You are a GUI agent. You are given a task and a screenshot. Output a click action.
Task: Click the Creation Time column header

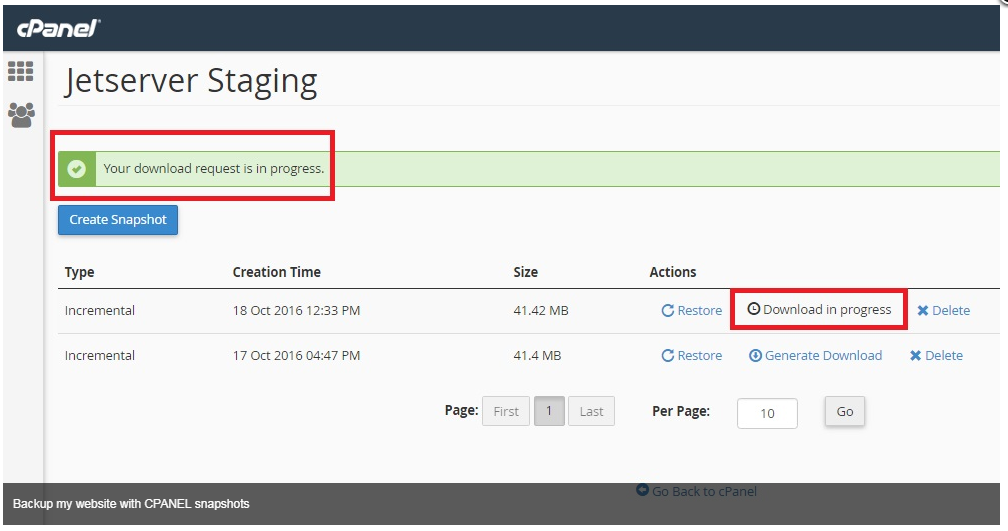[x=276, y=272]
